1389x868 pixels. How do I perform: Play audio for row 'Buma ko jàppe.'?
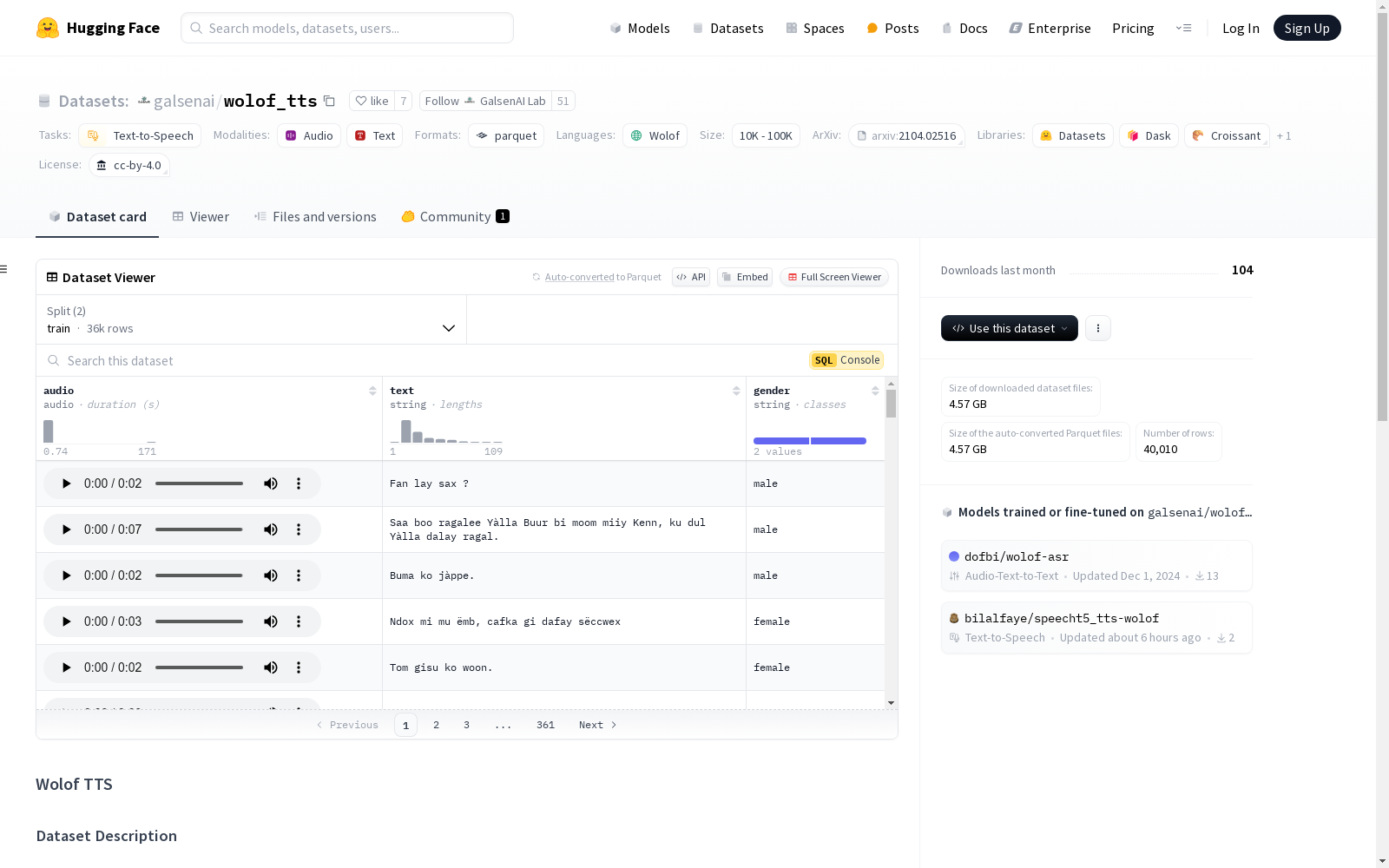click(66, 575)
